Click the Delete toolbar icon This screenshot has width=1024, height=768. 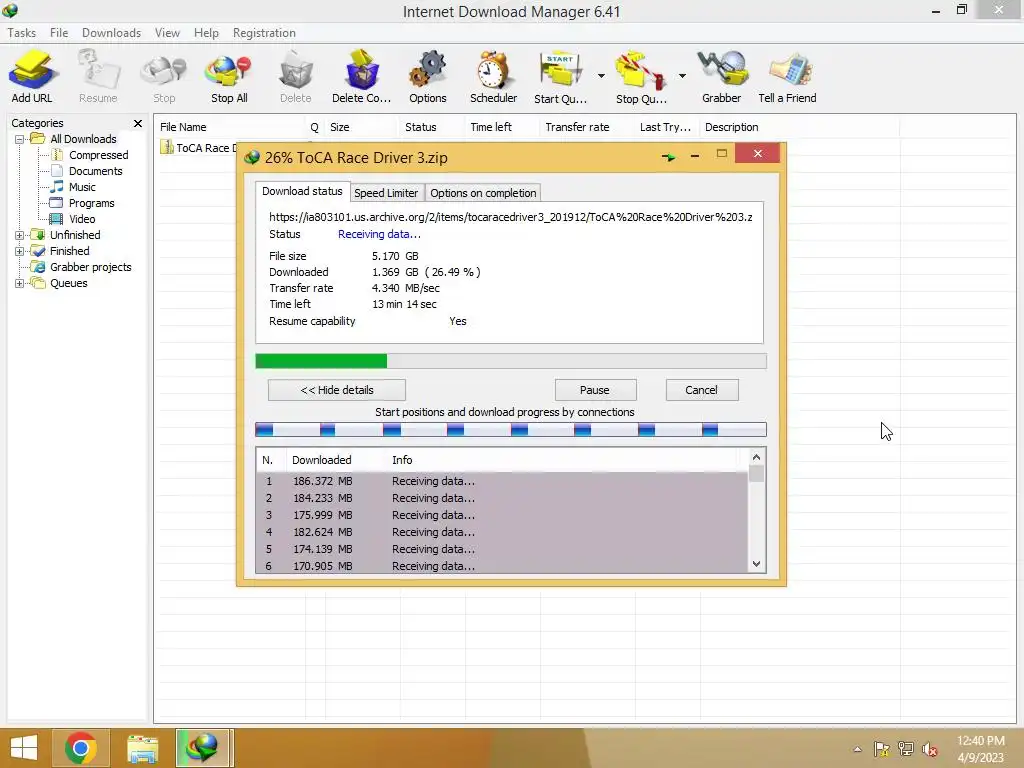(295, 76)
